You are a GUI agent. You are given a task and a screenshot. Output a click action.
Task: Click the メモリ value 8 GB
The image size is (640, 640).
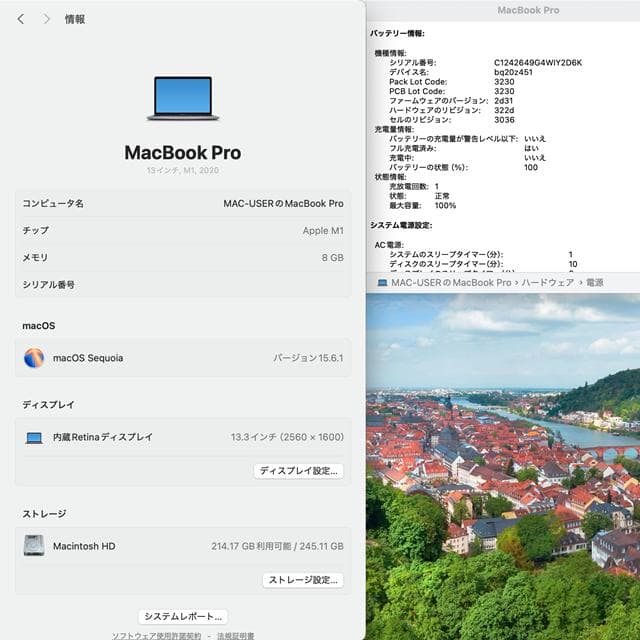click(x=332, y=258)
